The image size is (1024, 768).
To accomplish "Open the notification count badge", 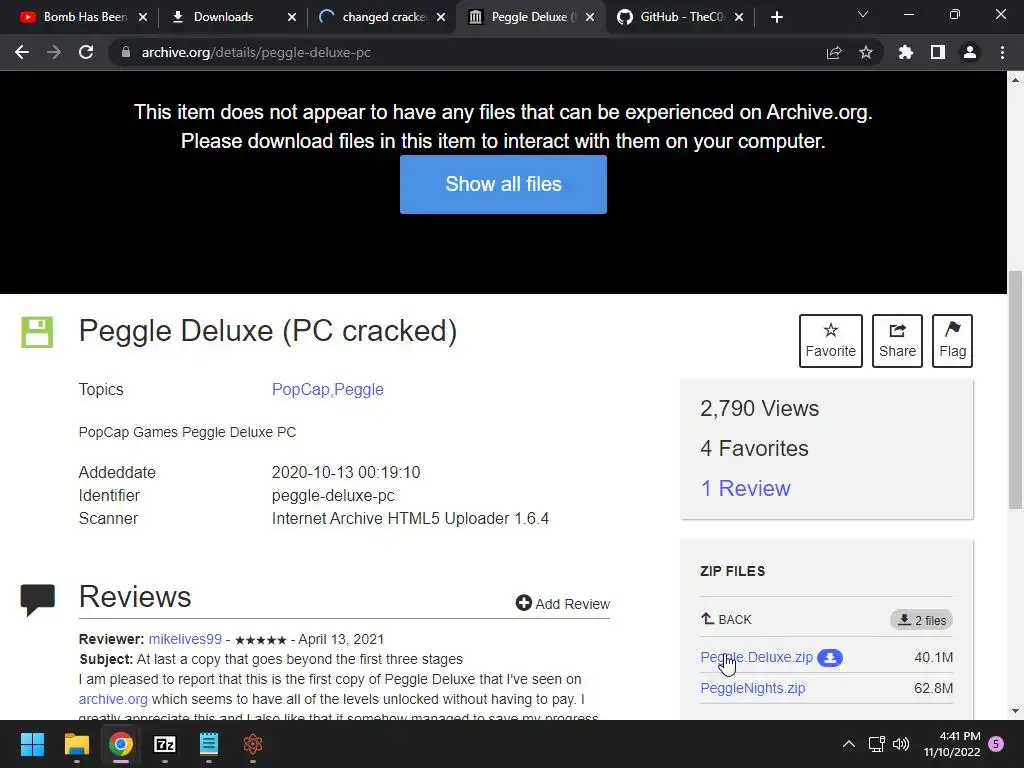I will (997, 744).
